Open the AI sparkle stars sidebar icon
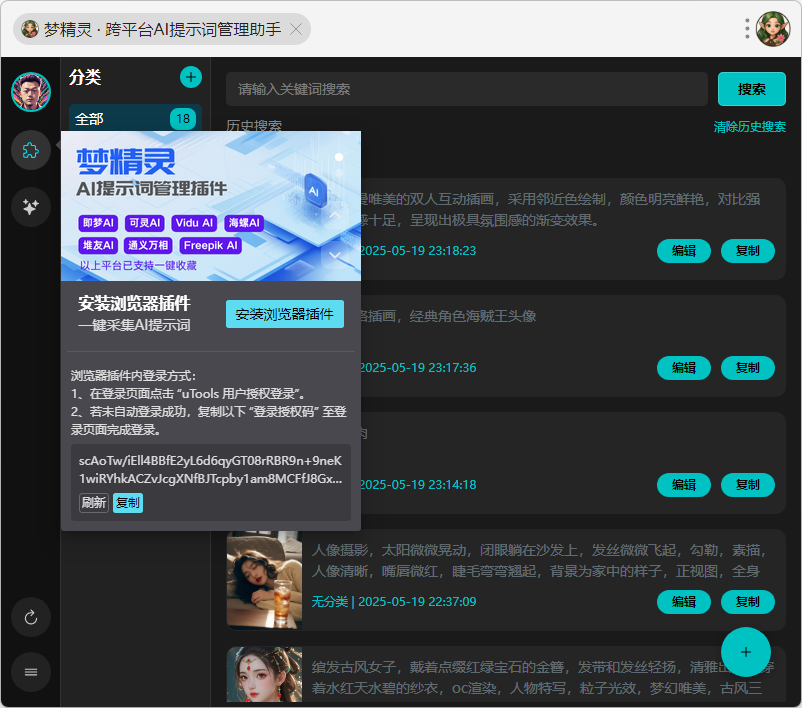The height and width of the screenshot is (708, 802). (31, 207)
